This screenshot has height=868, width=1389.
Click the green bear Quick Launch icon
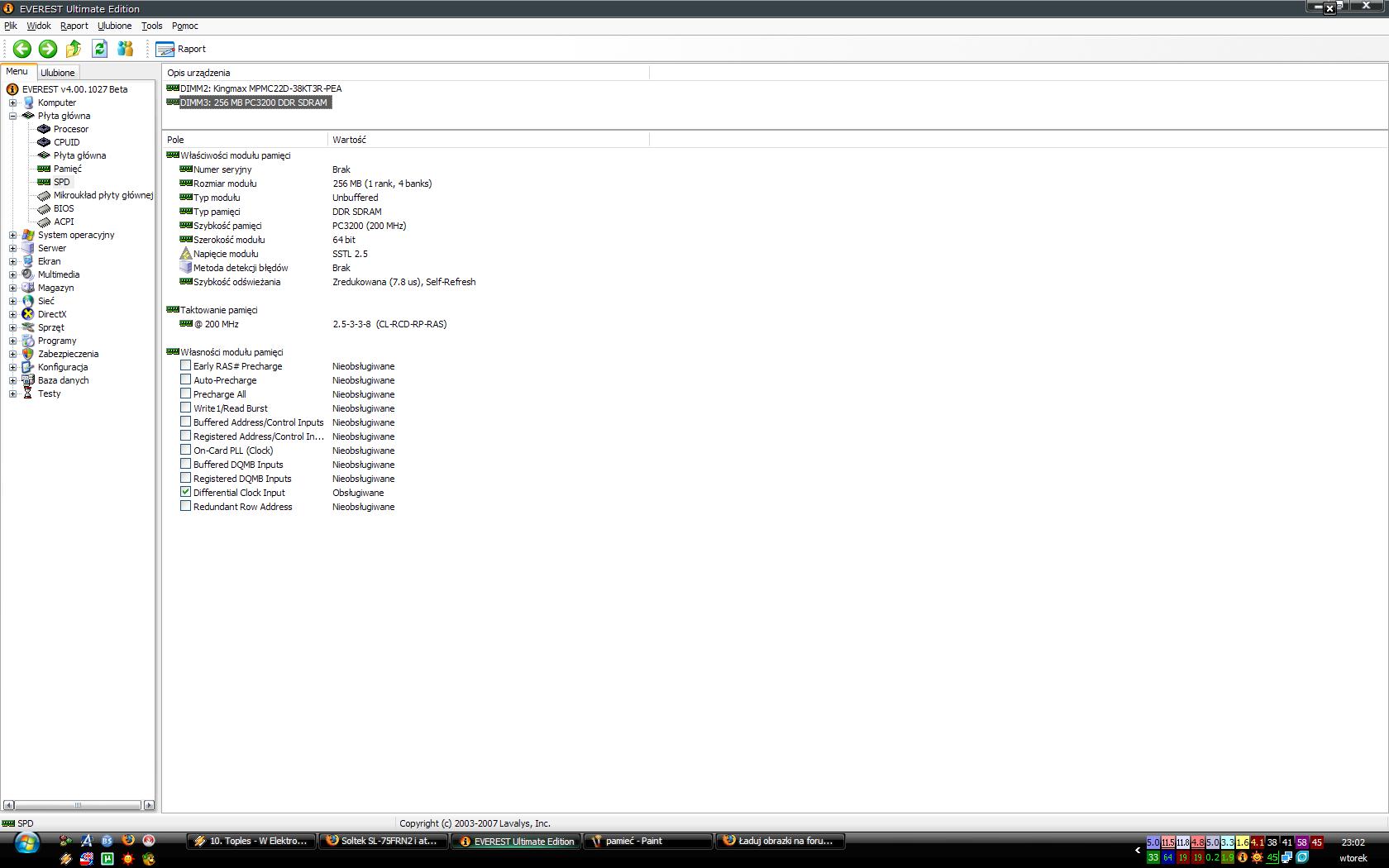coord(149,858)
